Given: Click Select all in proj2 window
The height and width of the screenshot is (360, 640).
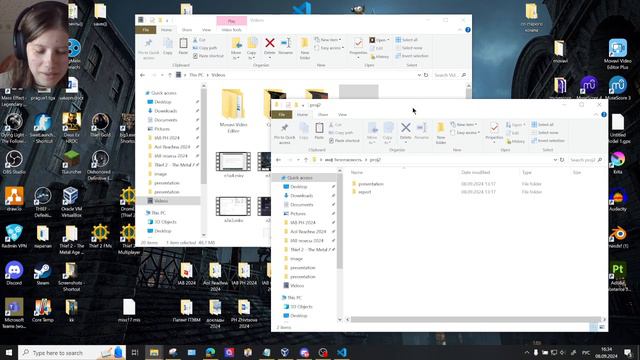Looking at the screenshot, I should tap(543, 124).
